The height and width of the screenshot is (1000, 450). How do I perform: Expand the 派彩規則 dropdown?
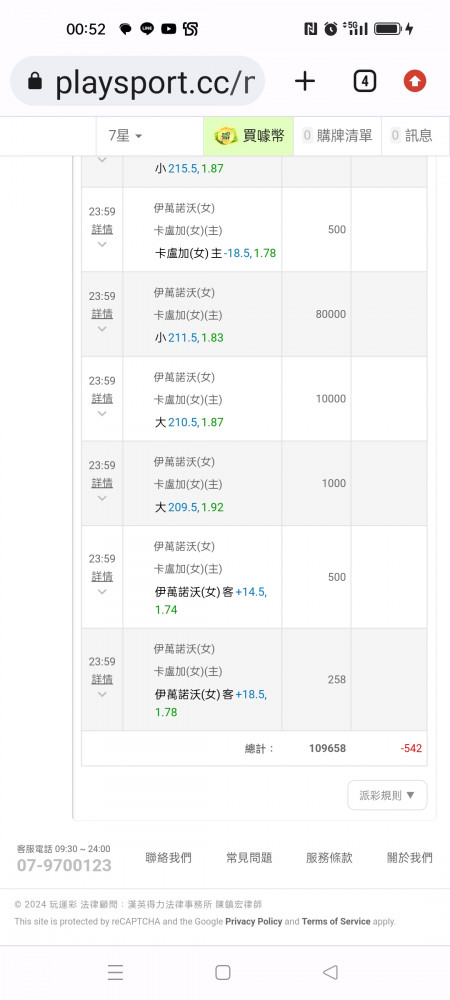click(387, 795)
